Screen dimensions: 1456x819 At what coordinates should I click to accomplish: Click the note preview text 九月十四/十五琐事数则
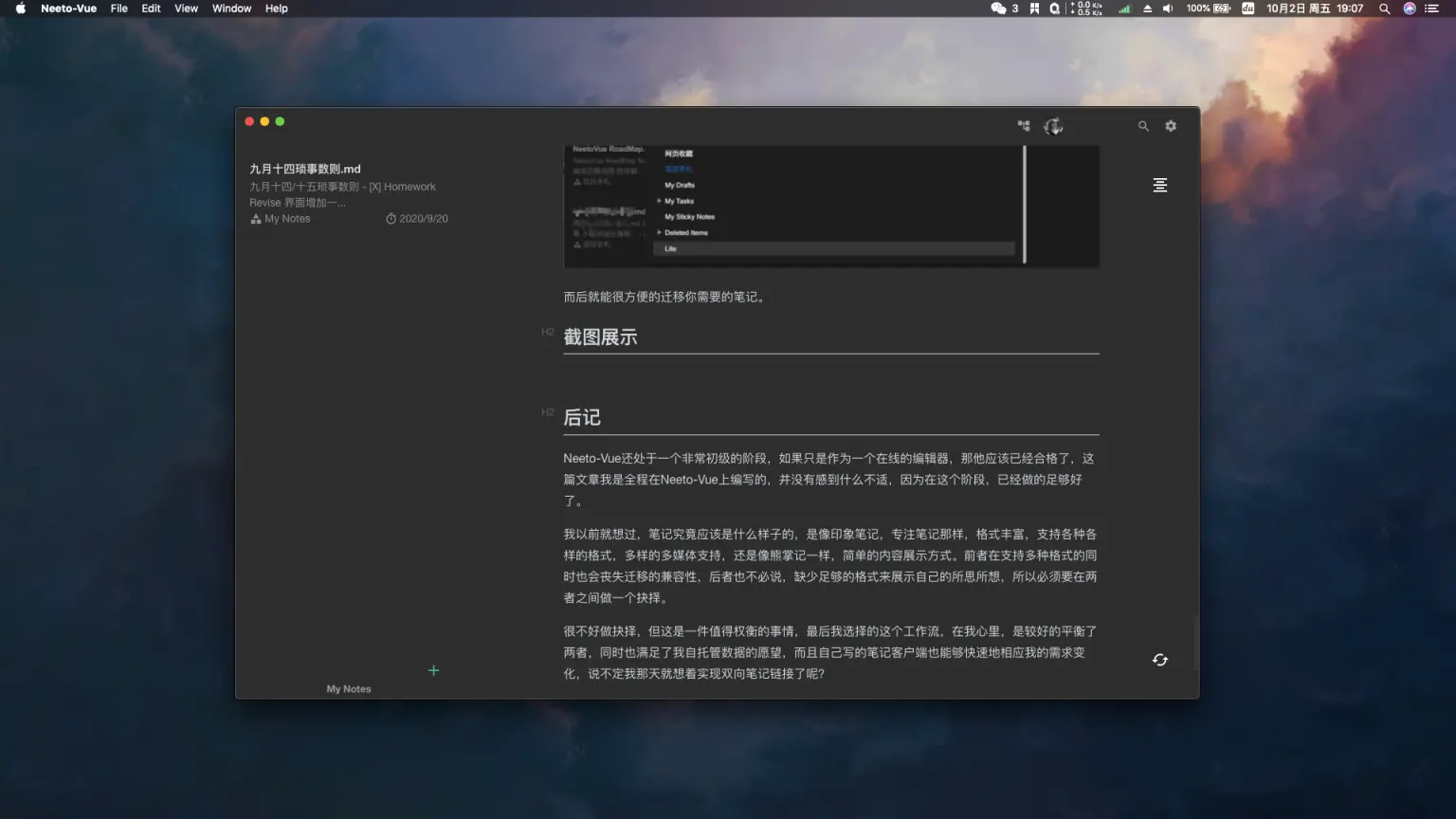click(x=304, y=187)
